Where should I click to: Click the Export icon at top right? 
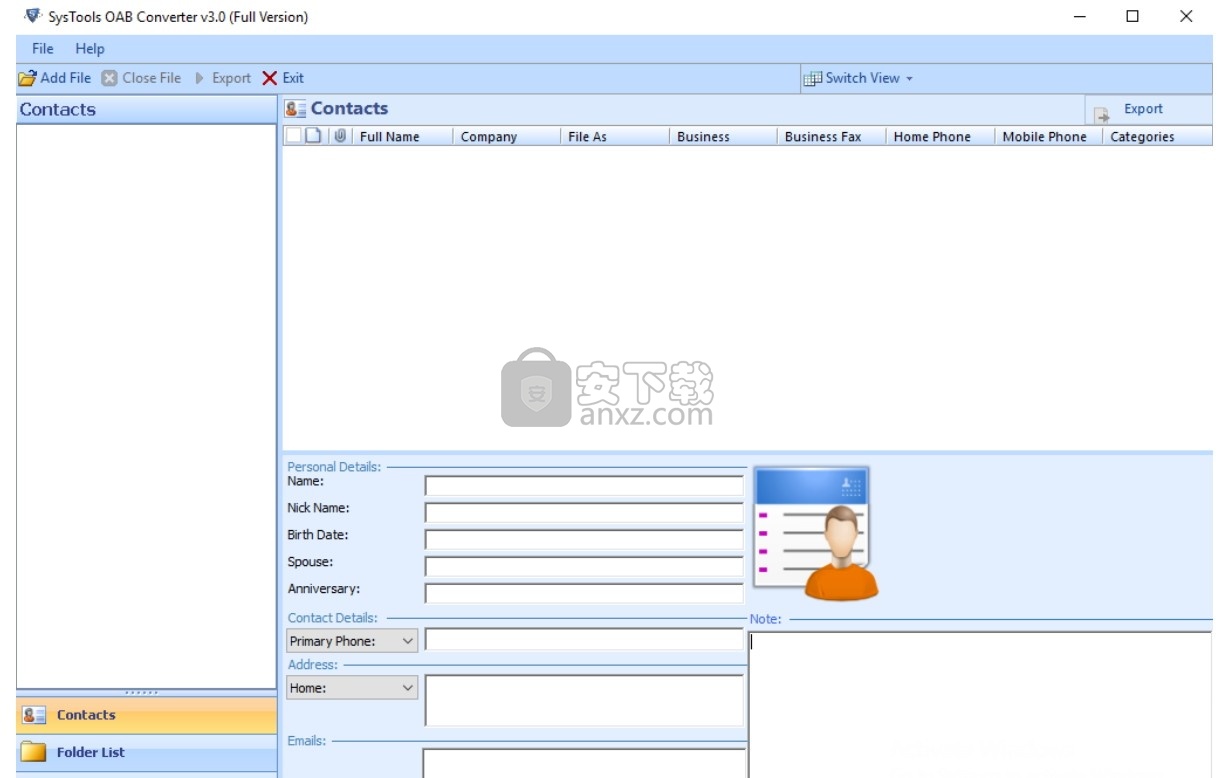1102,114
